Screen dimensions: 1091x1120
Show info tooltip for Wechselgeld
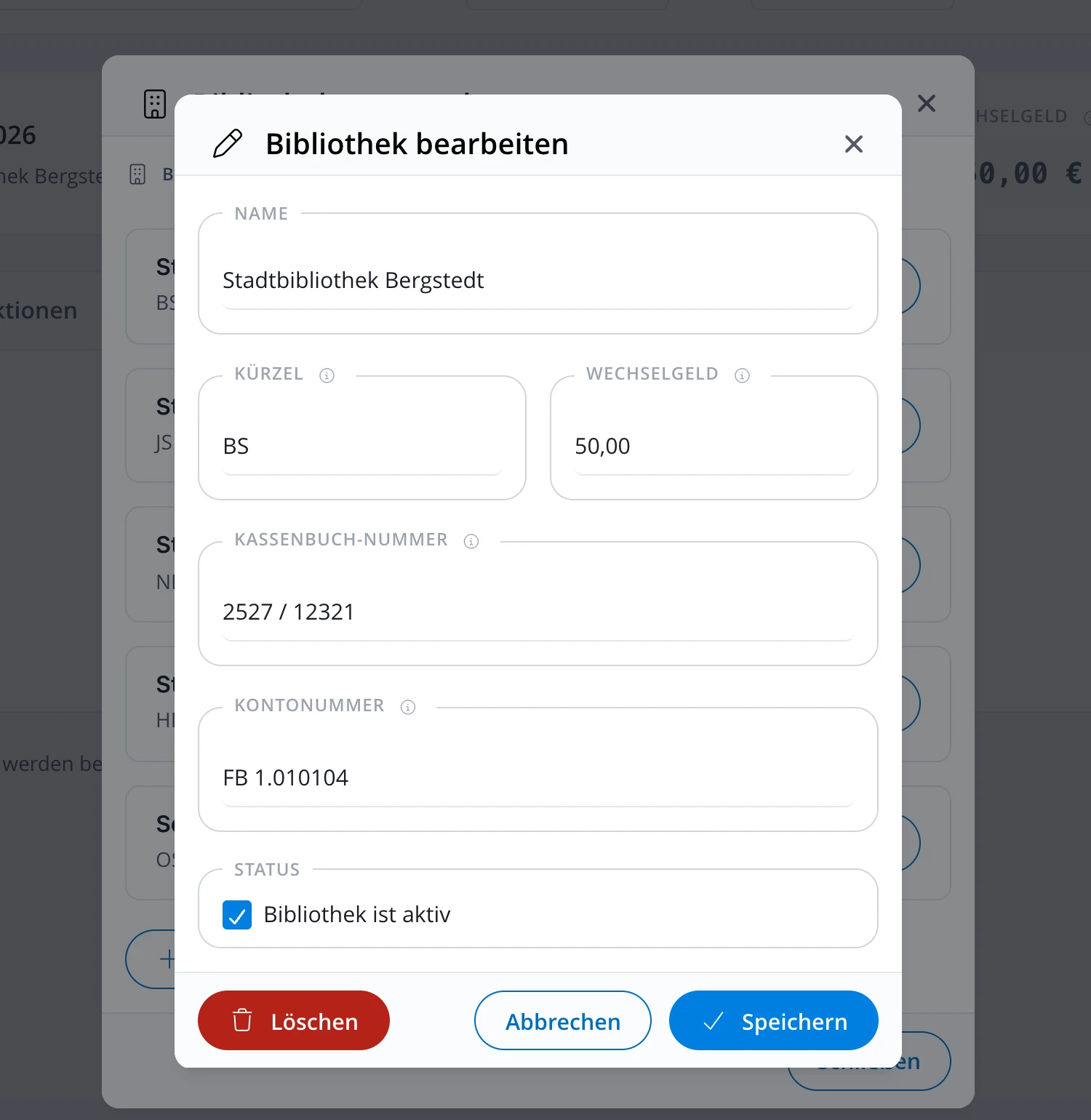coord(742,375)
